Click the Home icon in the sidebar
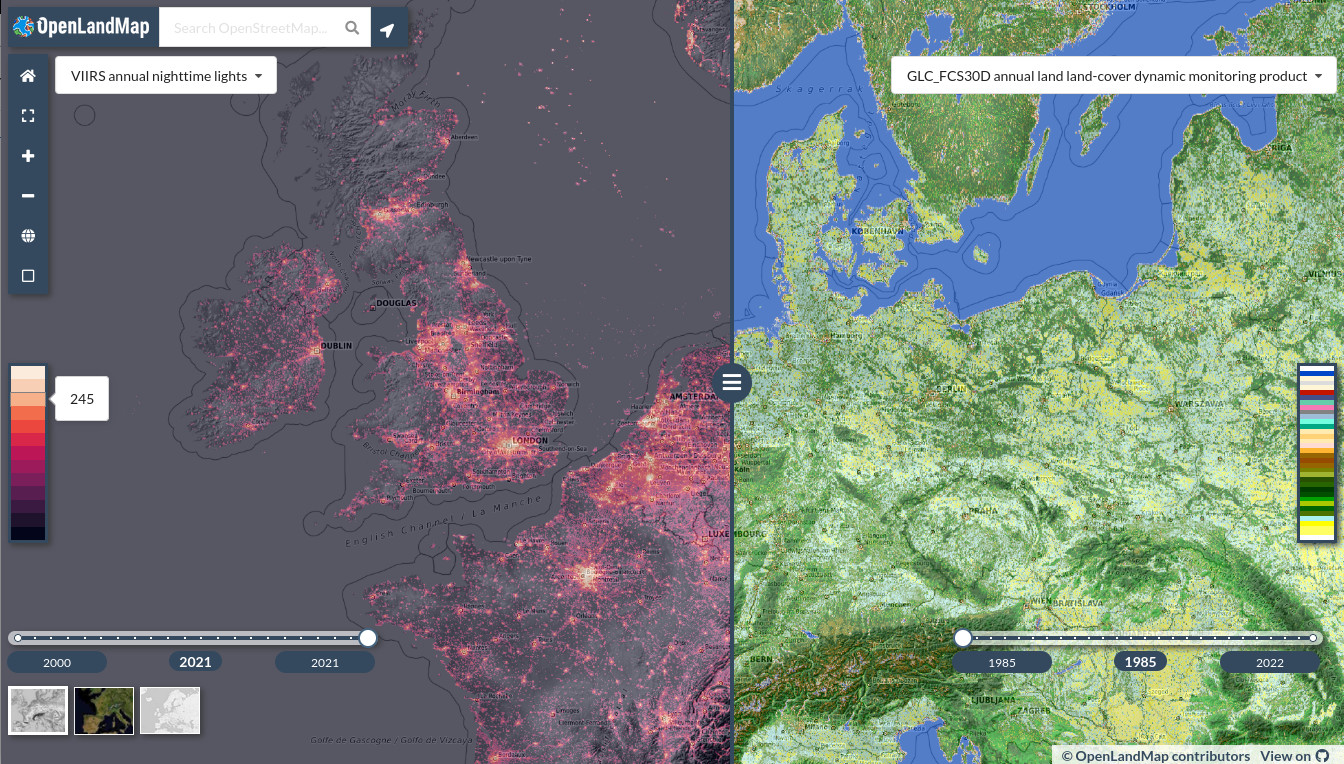This screenshot has height=764, width=1344. coord(27,75)
